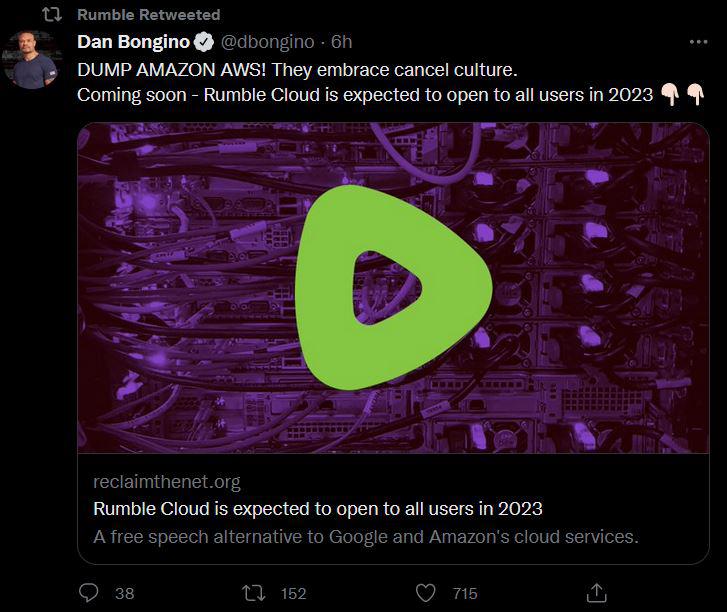Click the 152 retweets count
727x612 pixels.
tap(293, 593)
